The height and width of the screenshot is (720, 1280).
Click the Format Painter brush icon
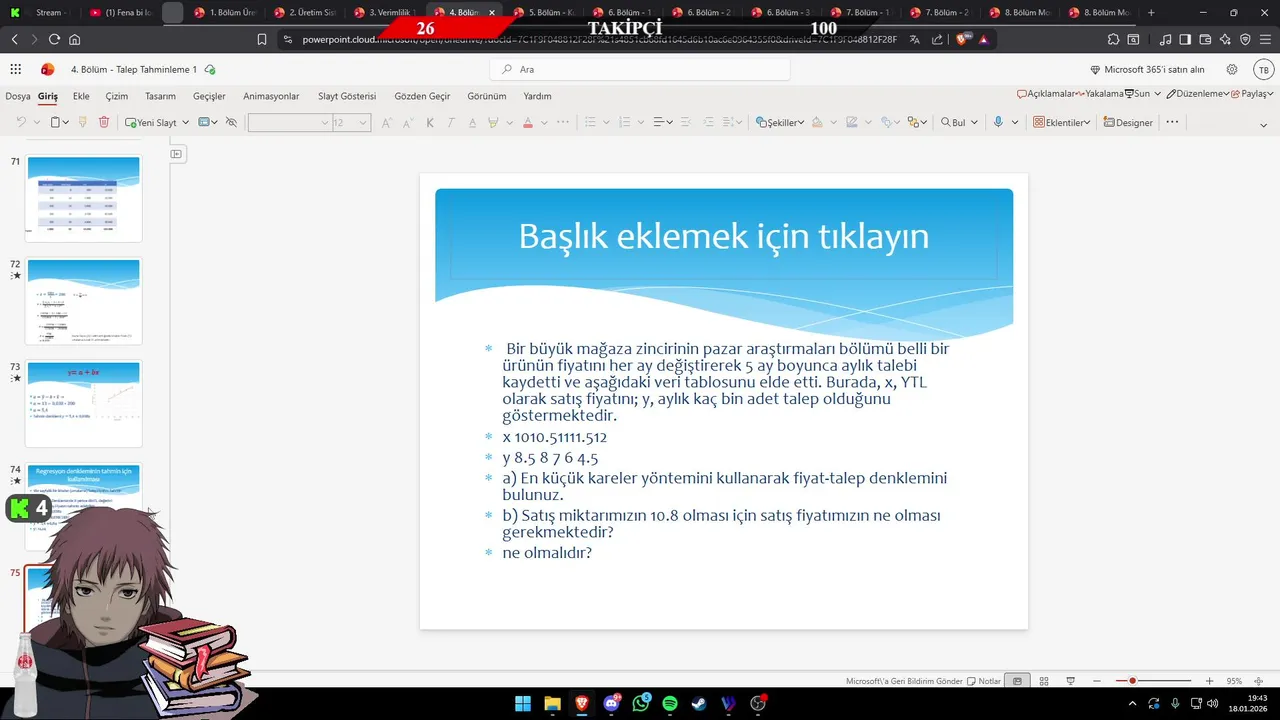tap(82, 122)
